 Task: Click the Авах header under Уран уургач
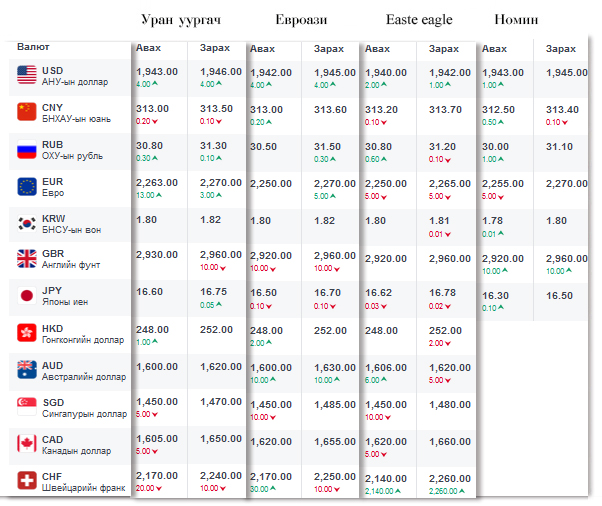148,48
